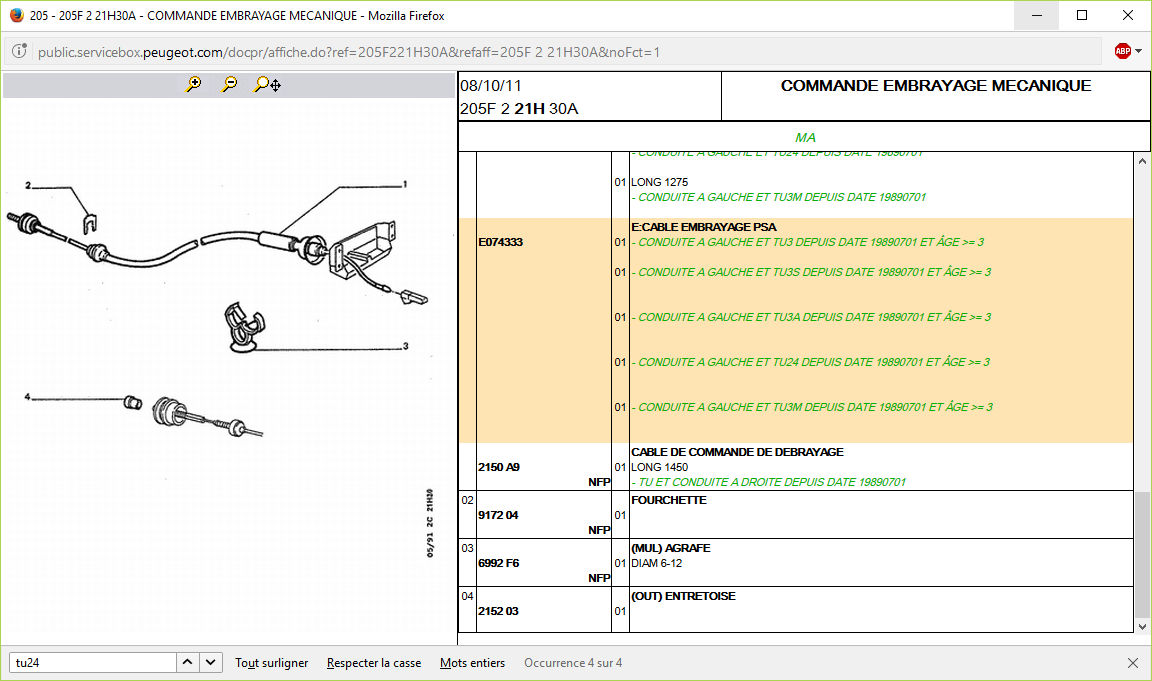Go to next find occurrence
The height and width of the screenshot is (681, 1152).
pos(211,663)
